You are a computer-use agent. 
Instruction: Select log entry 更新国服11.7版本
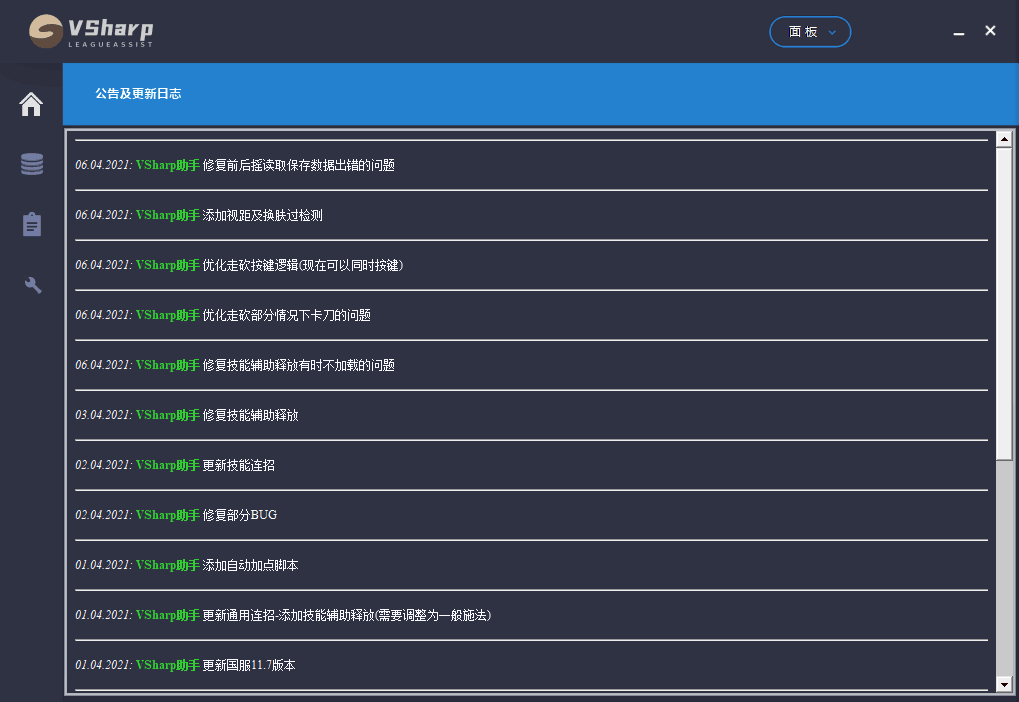(x=185, y=665)
